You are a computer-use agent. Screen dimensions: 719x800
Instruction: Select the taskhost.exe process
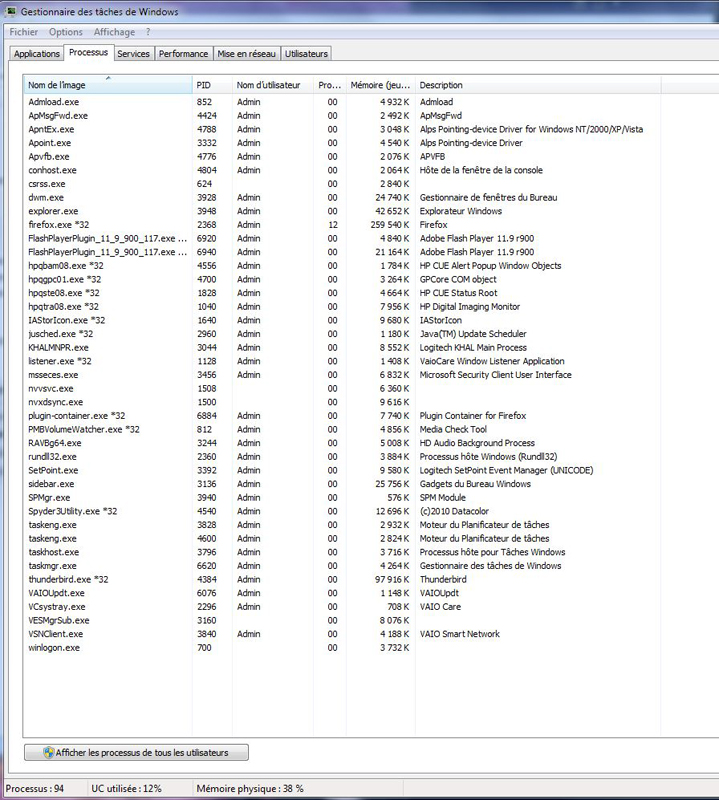pyautogui.click(x=344, y=553)
